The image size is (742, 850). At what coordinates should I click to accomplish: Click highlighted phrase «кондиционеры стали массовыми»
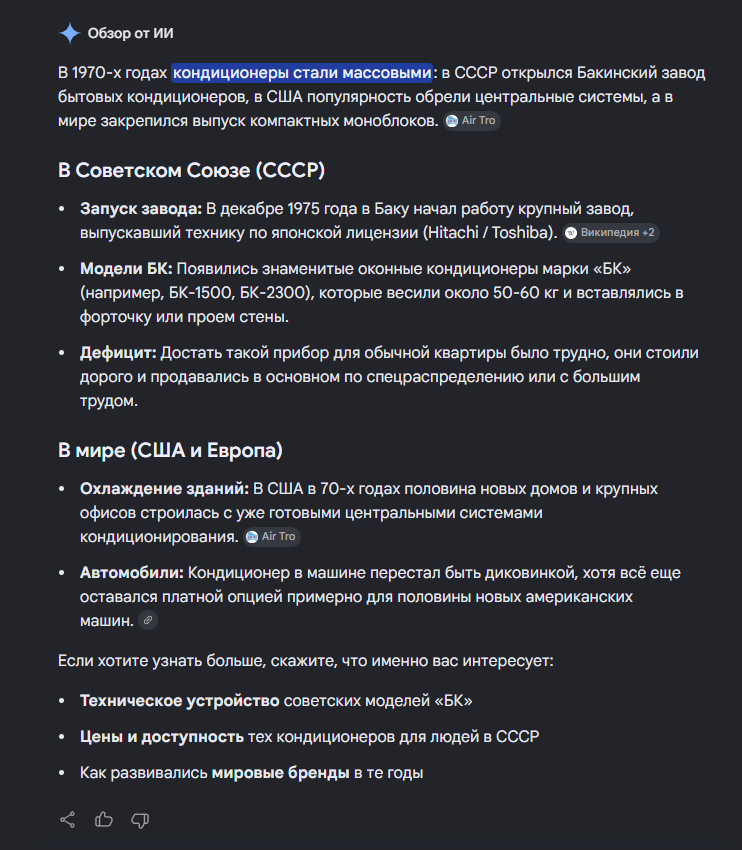click(302, 73)
